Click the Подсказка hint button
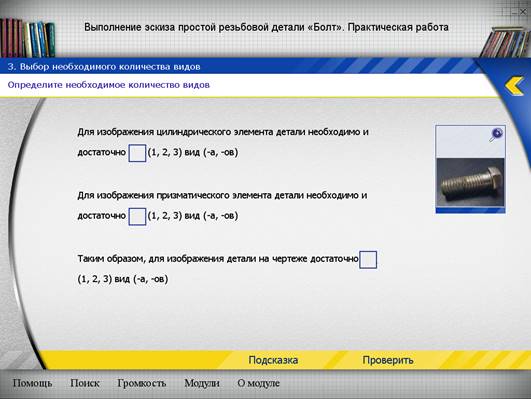Screen dimensions: 531x399 pos(273,360)
